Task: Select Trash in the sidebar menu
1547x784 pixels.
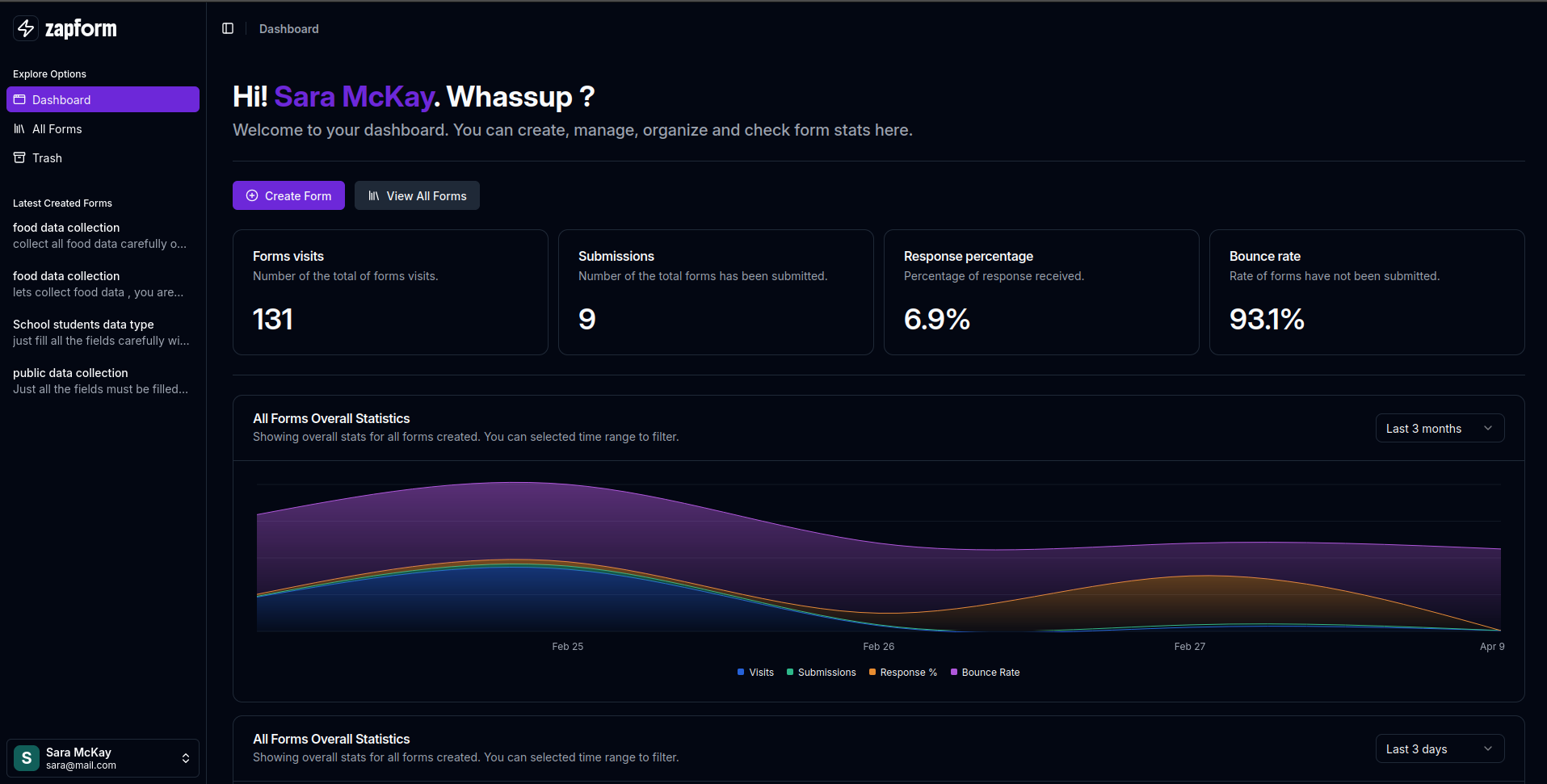Action: [x=47, y=158]
